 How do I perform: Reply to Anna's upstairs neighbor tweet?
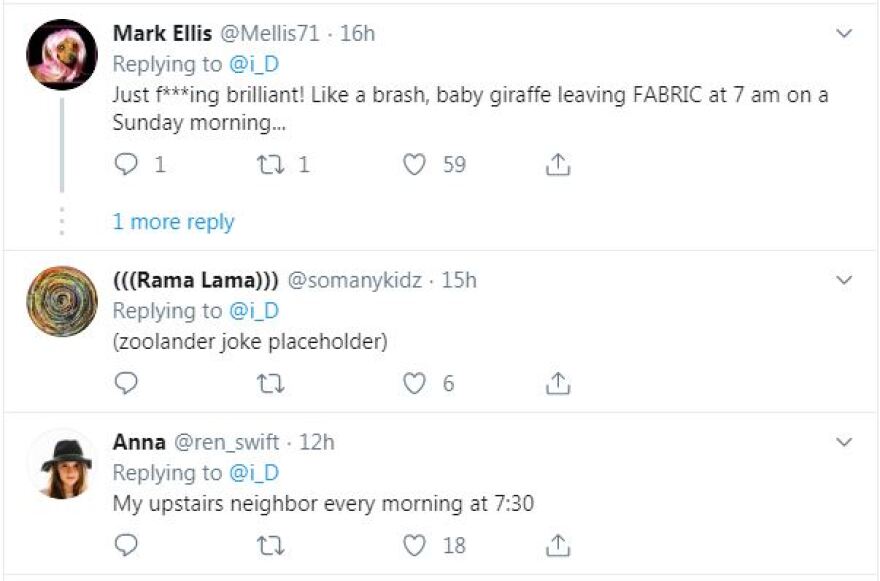(126, 544)
